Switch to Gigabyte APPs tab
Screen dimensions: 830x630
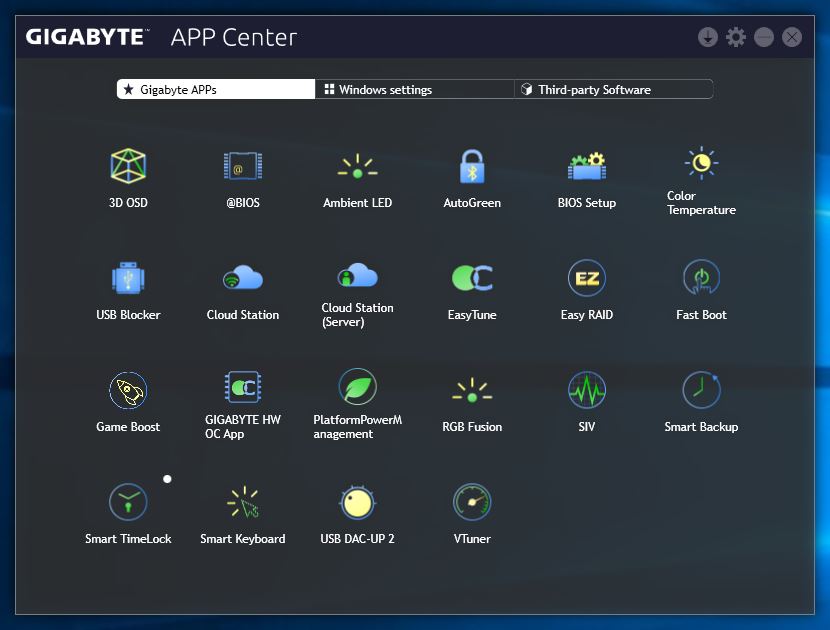click(x=216, y=89)
